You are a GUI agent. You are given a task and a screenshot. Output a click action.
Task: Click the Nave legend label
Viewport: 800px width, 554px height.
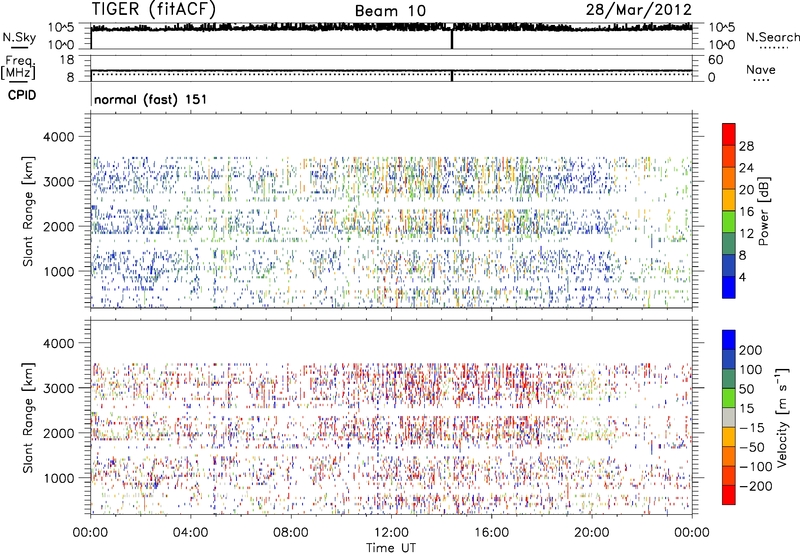pos(761,69)
